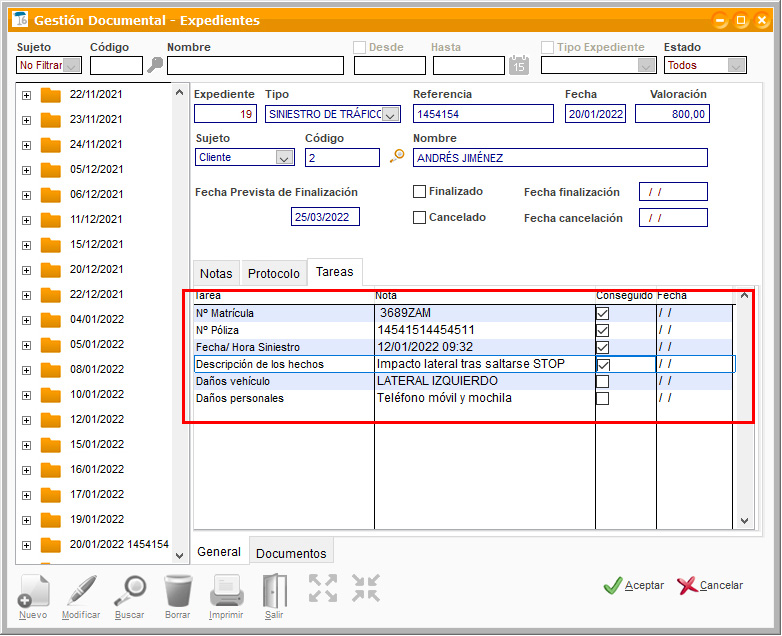Click the Nuevo document icon
This screenshot has width=782, height=636.
33,591
